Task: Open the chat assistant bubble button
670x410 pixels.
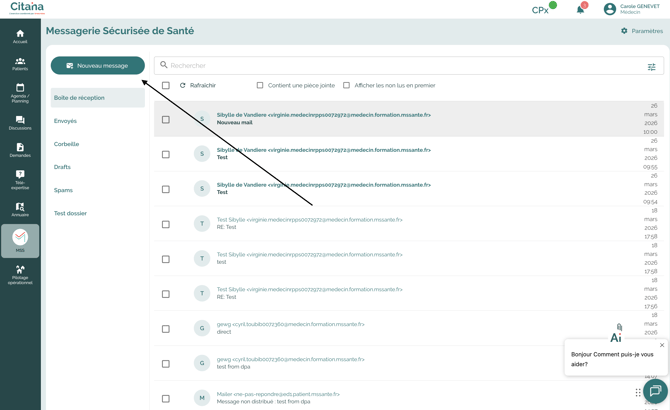Action: 654,391
